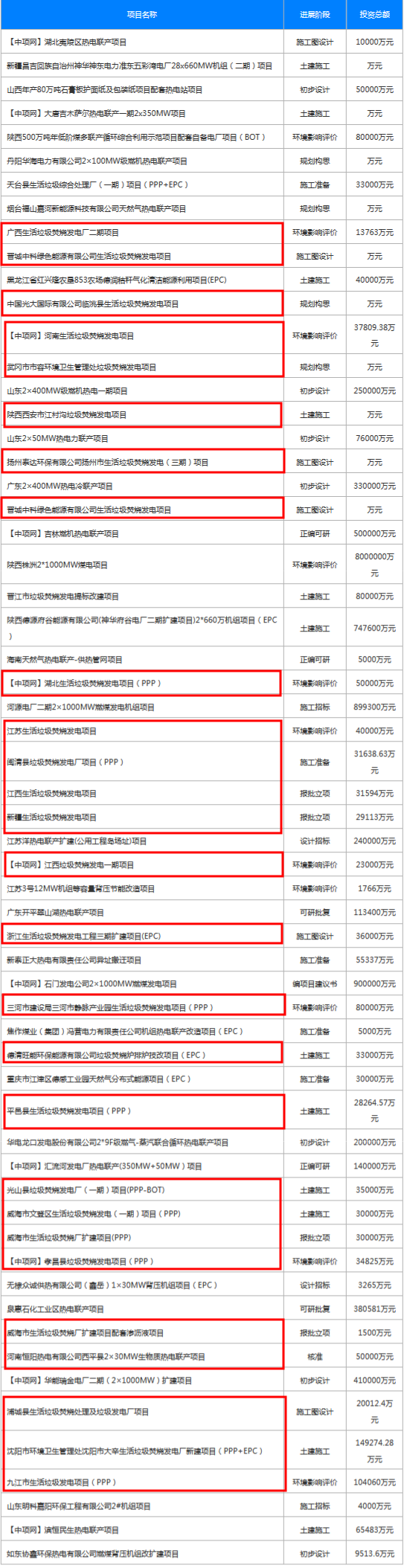Click the 投资总额 column header

click(x=374, y=15)
